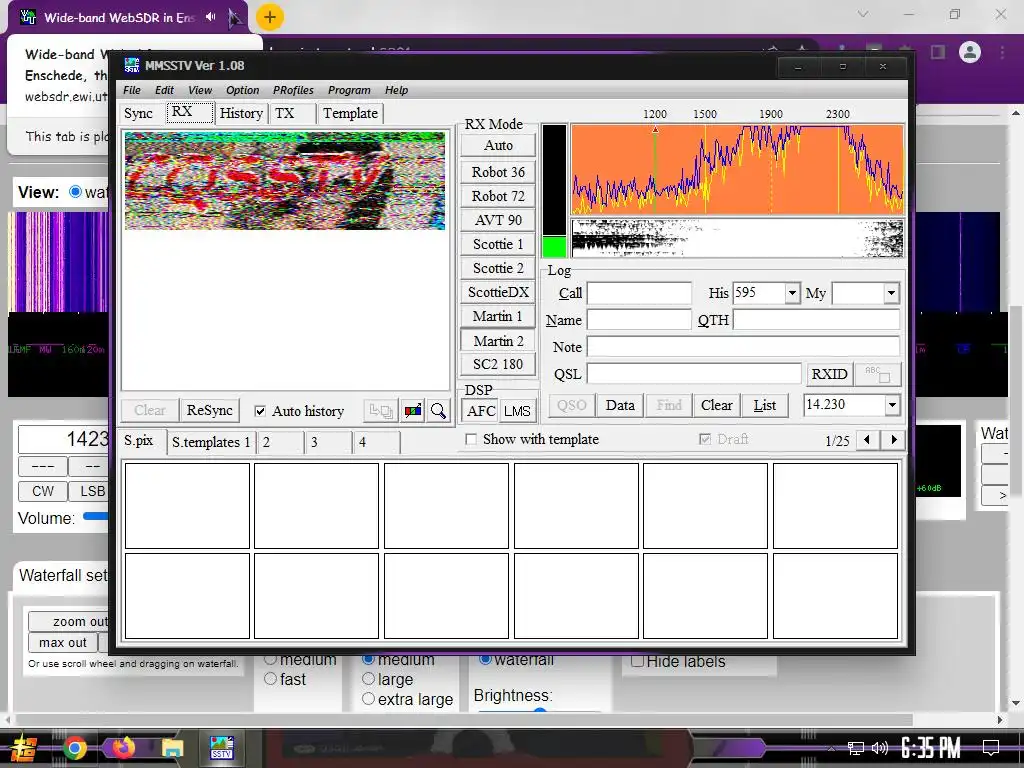Switch to stock tab 2
The image size is (1024, 768).
[x=280, y=442]
